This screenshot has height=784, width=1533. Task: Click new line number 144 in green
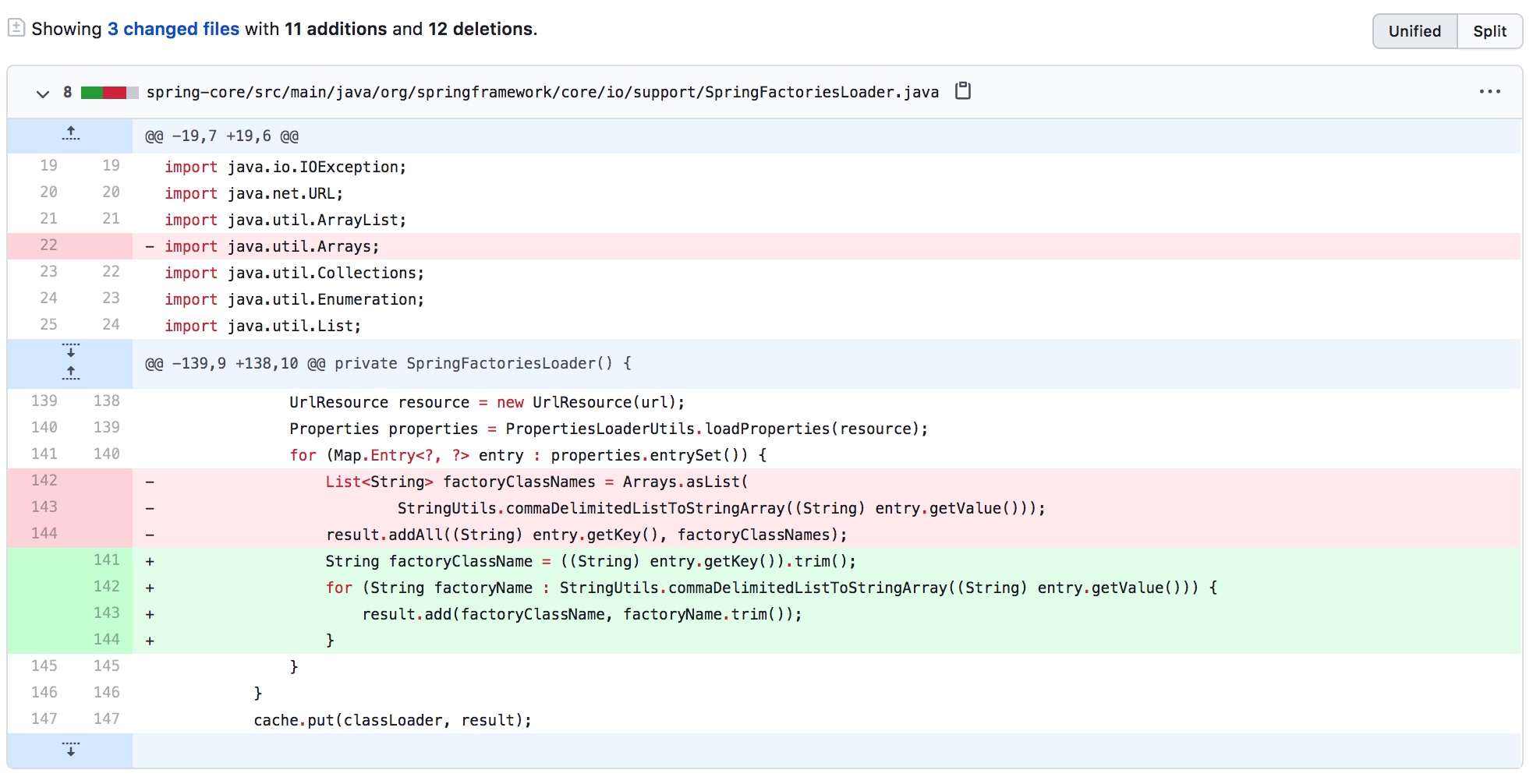pyautogui.click(x=106, y=640)
